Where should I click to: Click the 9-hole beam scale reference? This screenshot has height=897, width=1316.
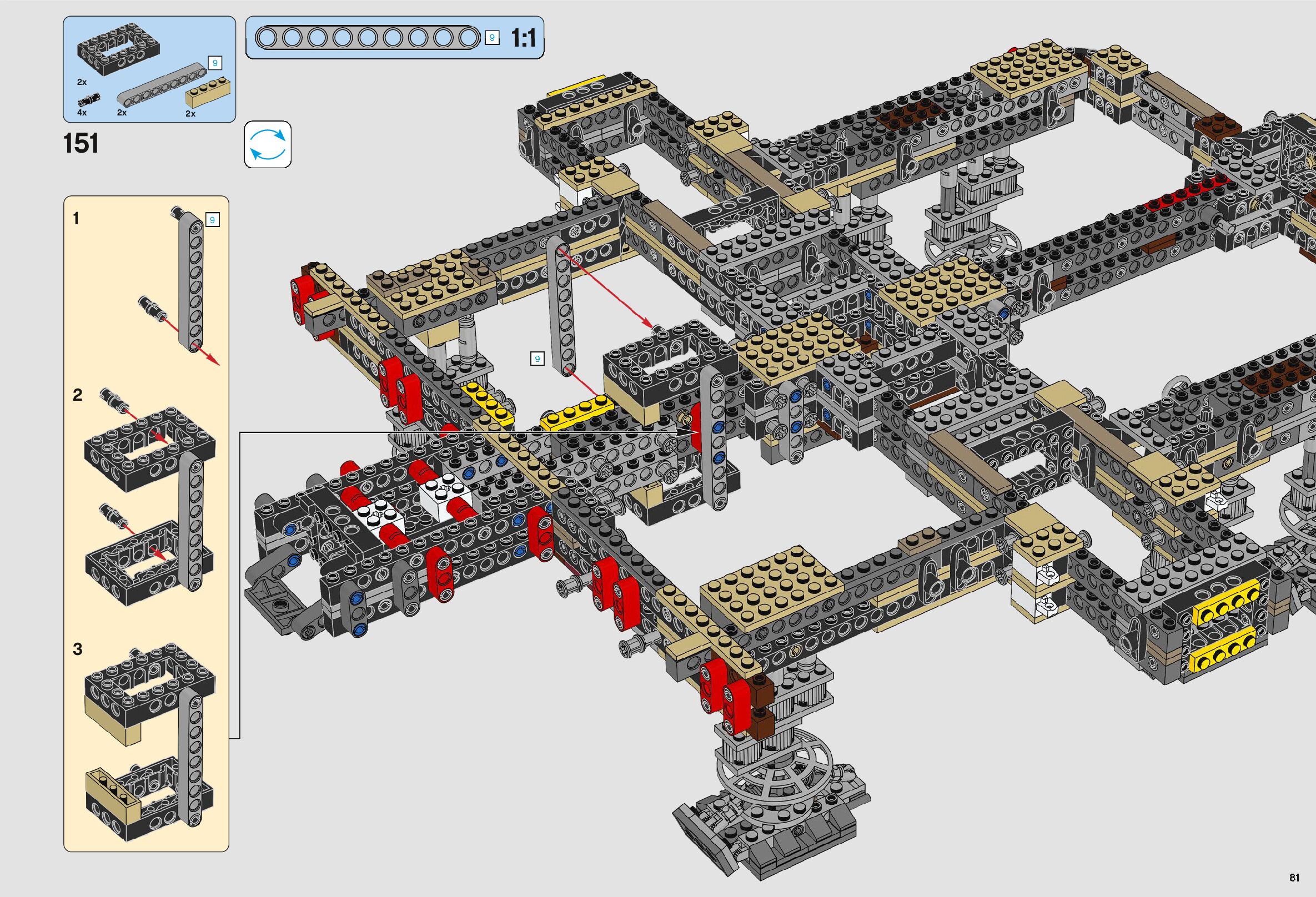coord(367,38)
